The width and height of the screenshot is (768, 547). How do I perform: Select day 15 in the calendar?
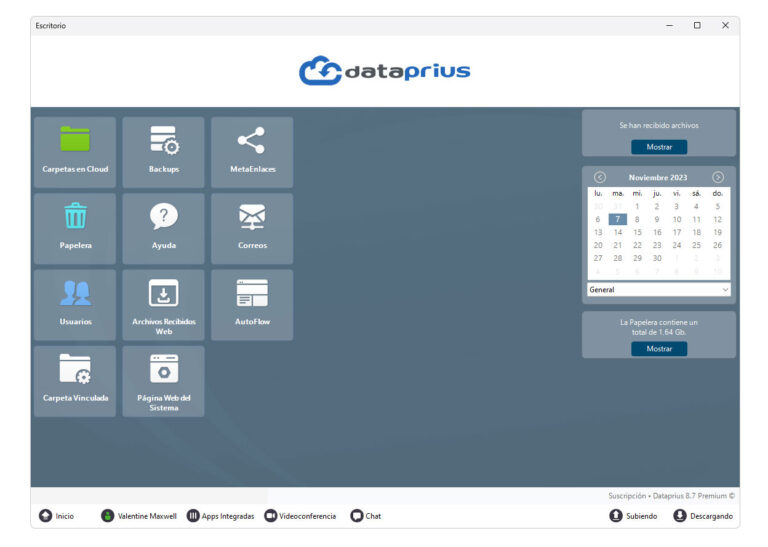pos(637,232)
